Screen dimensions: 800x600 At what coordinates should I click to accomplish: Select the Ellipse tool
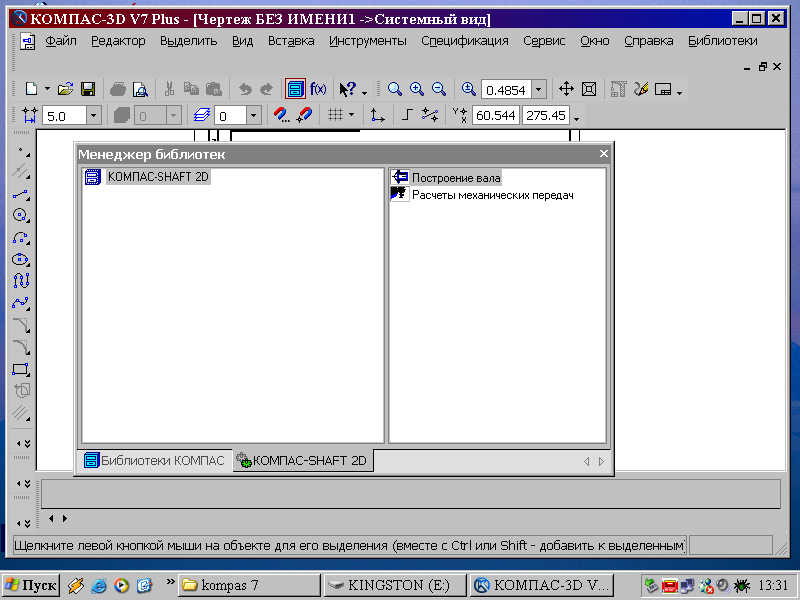[21, 259]
